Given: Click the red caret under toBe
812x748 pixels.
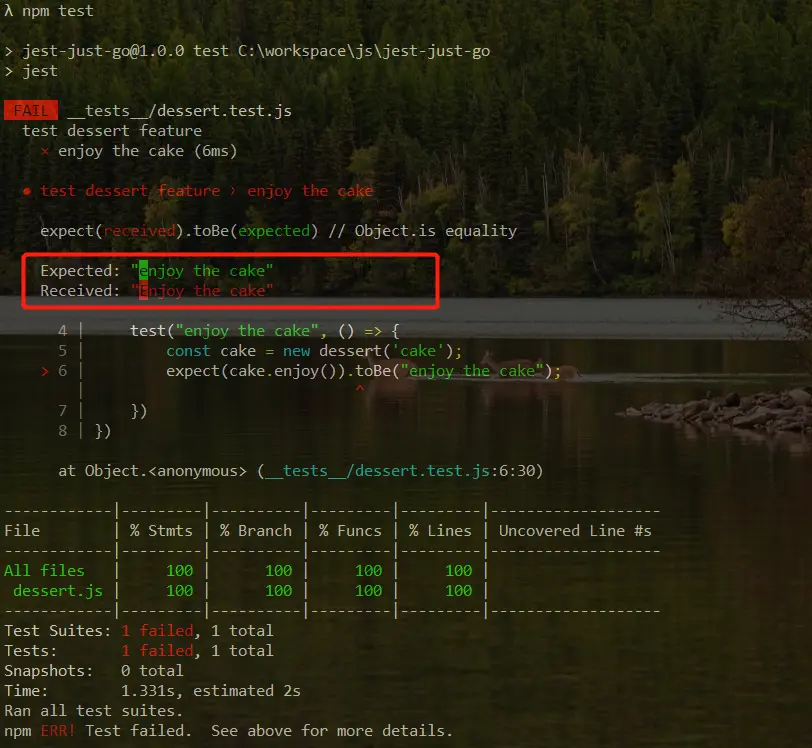Looking at the screenshot, I should [x=360, y=388].
